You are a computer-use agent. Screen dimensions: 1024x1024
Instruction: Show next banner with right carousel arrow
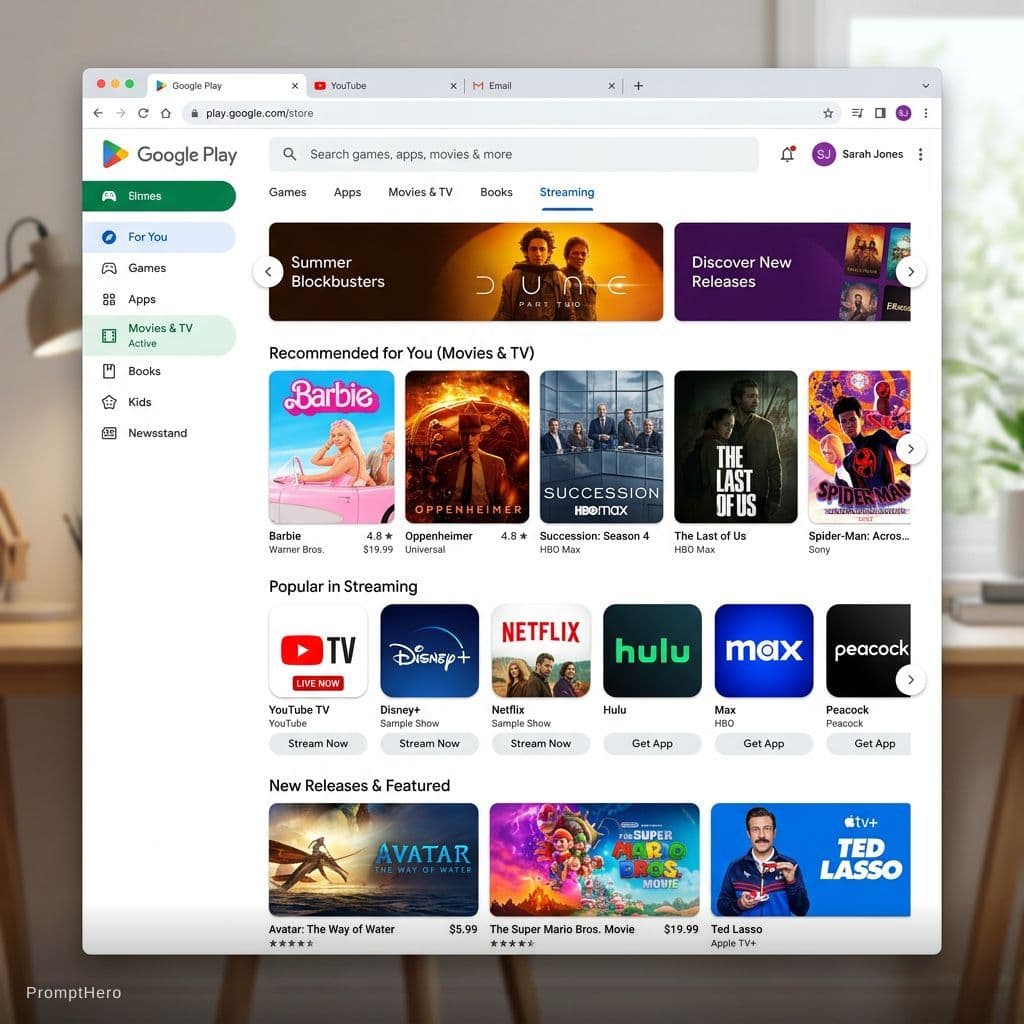911,272
